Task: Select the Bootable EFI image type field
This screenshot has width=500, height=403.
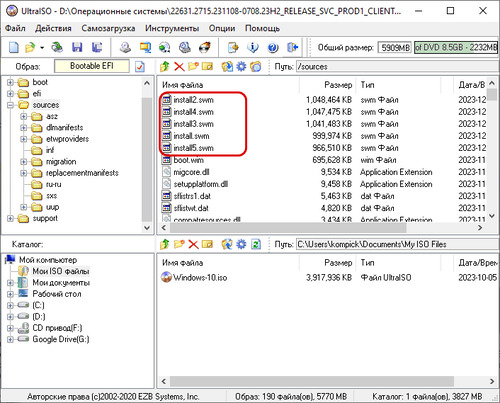Action: coord(92,66)
